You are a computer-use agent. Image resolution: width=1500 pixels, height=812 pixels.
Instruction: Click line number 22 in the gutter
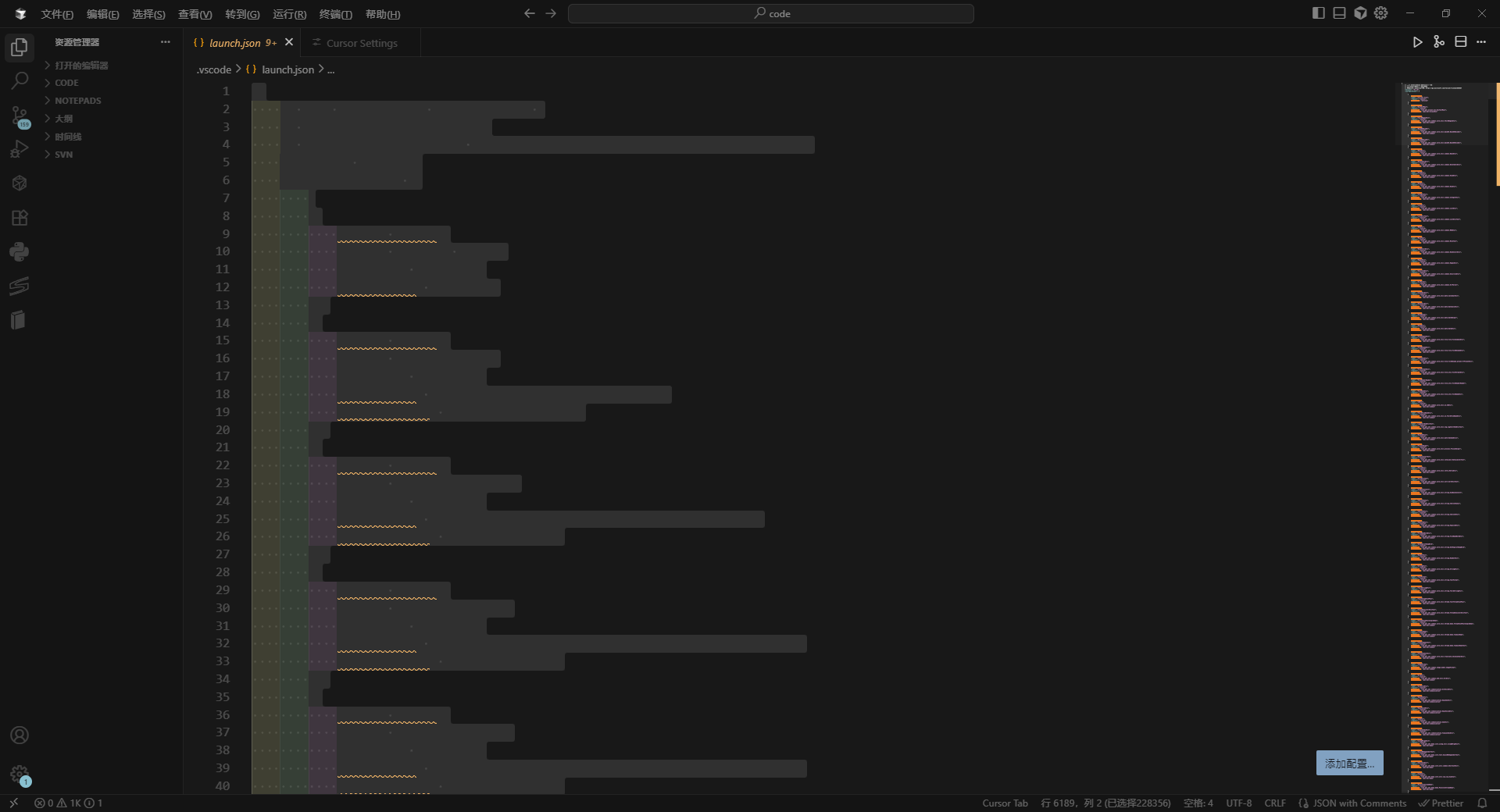223,465
